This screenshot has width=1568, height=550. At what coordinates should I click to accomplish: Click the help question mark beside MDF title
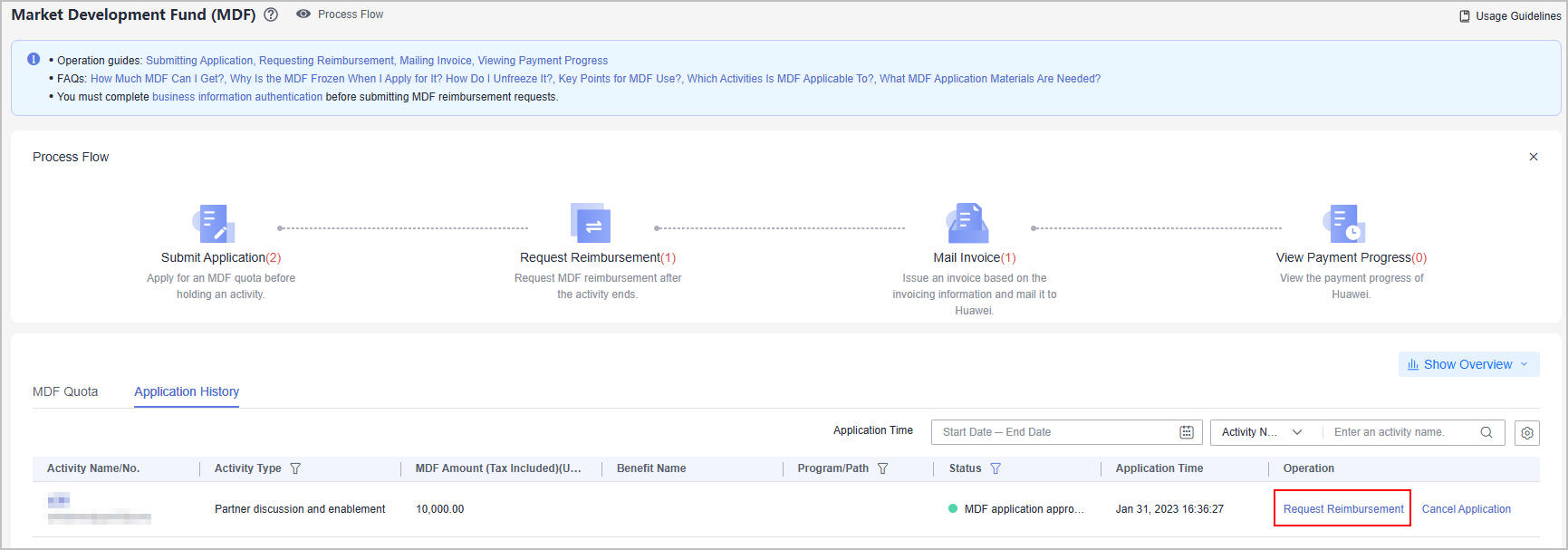[x=271, y=14]
